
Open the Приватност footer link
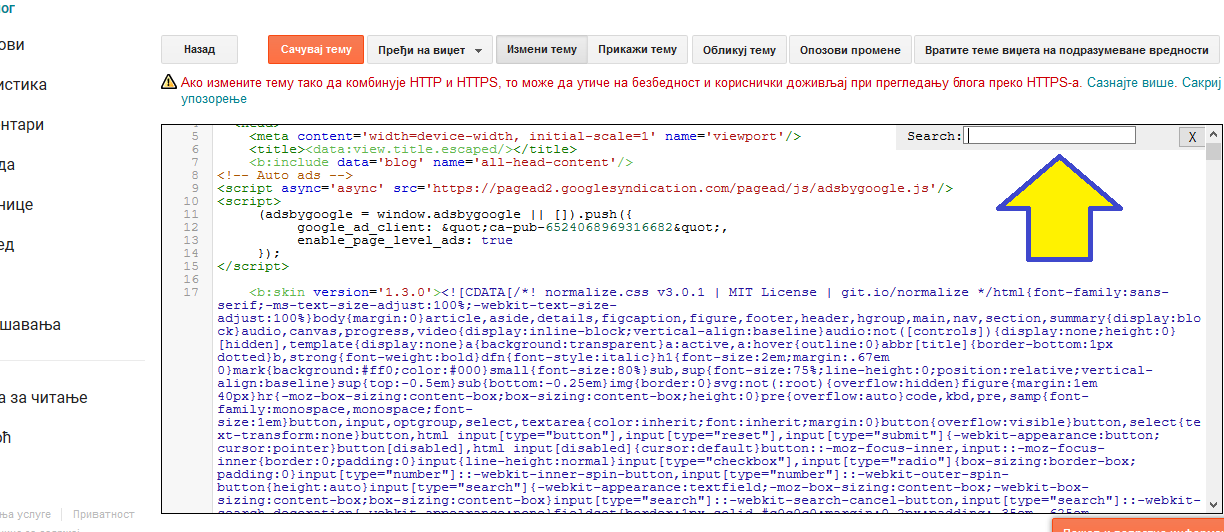(x=102, y=514)
